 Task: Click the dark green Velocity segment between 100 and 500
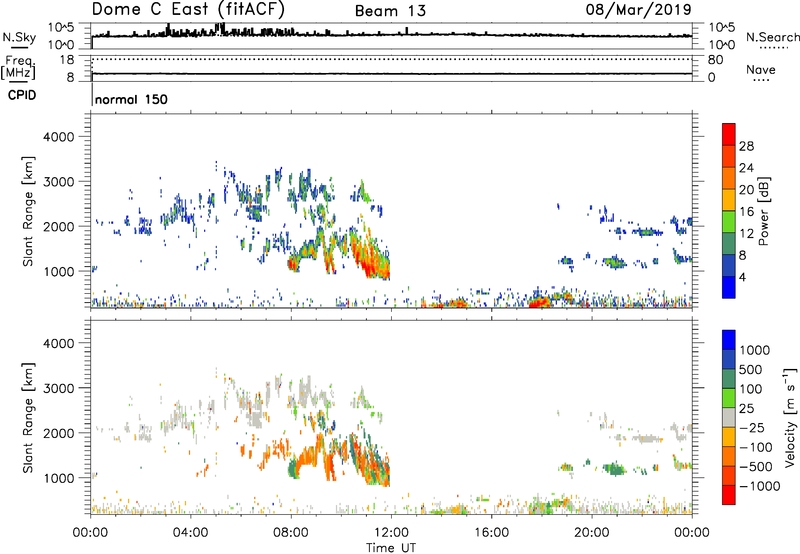729,379
